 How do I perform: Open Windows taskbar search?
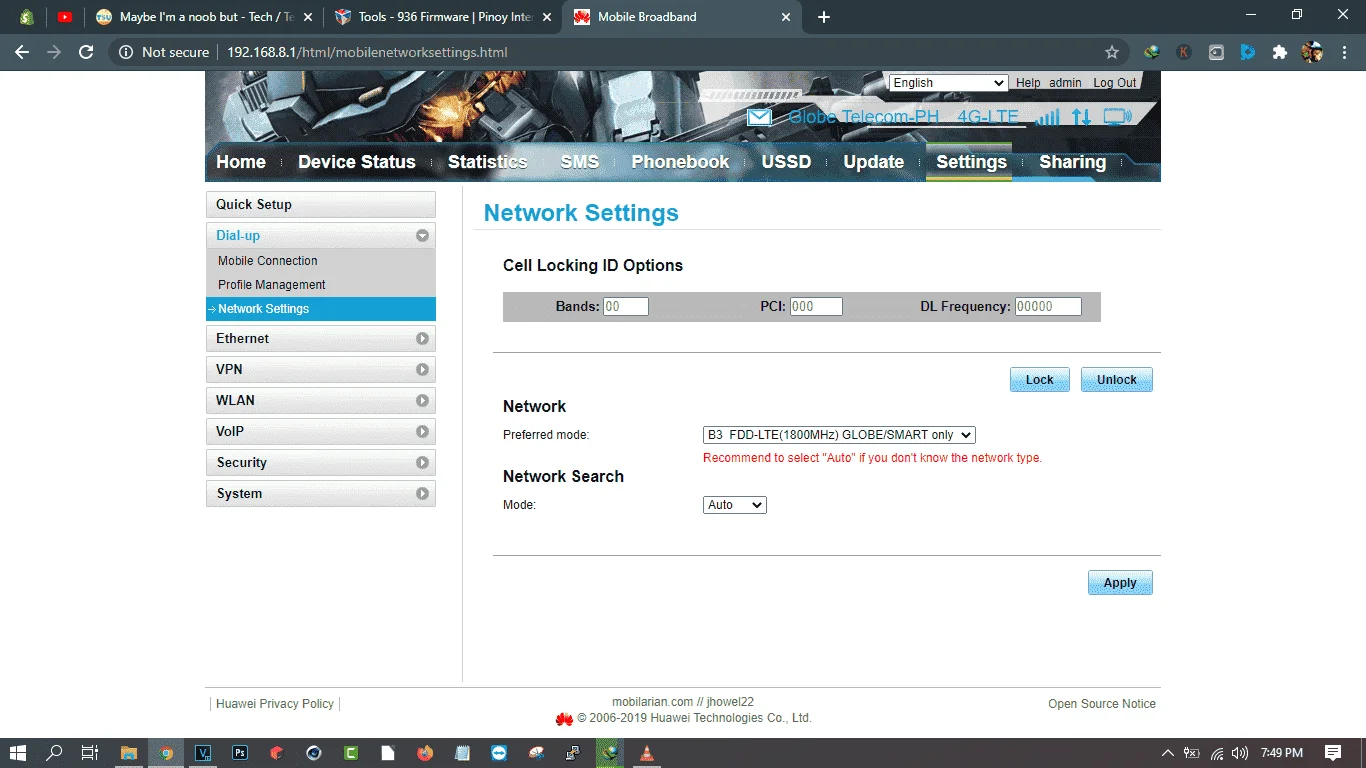(54, 753)
